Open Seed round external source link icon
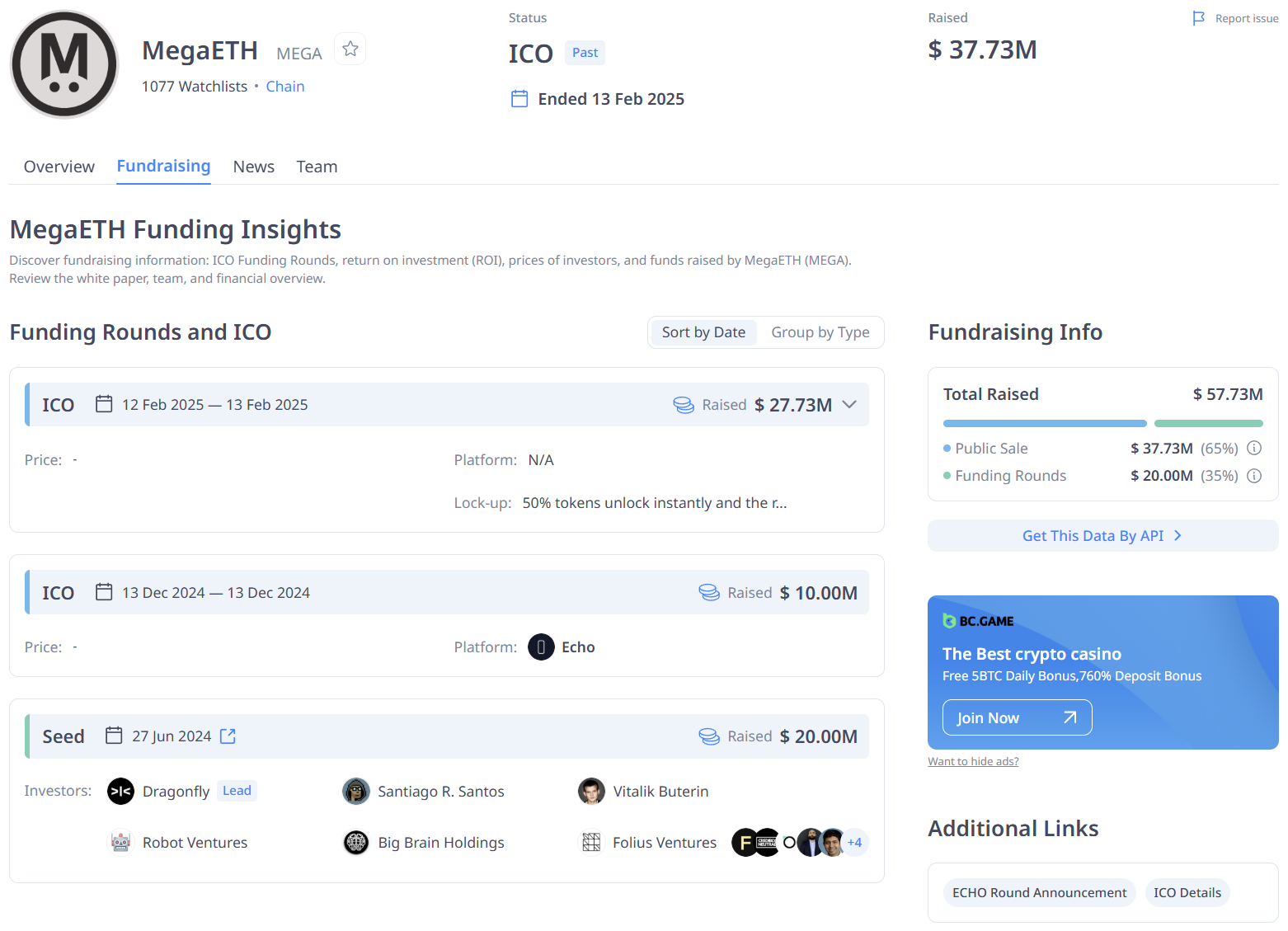 point(228,736)
